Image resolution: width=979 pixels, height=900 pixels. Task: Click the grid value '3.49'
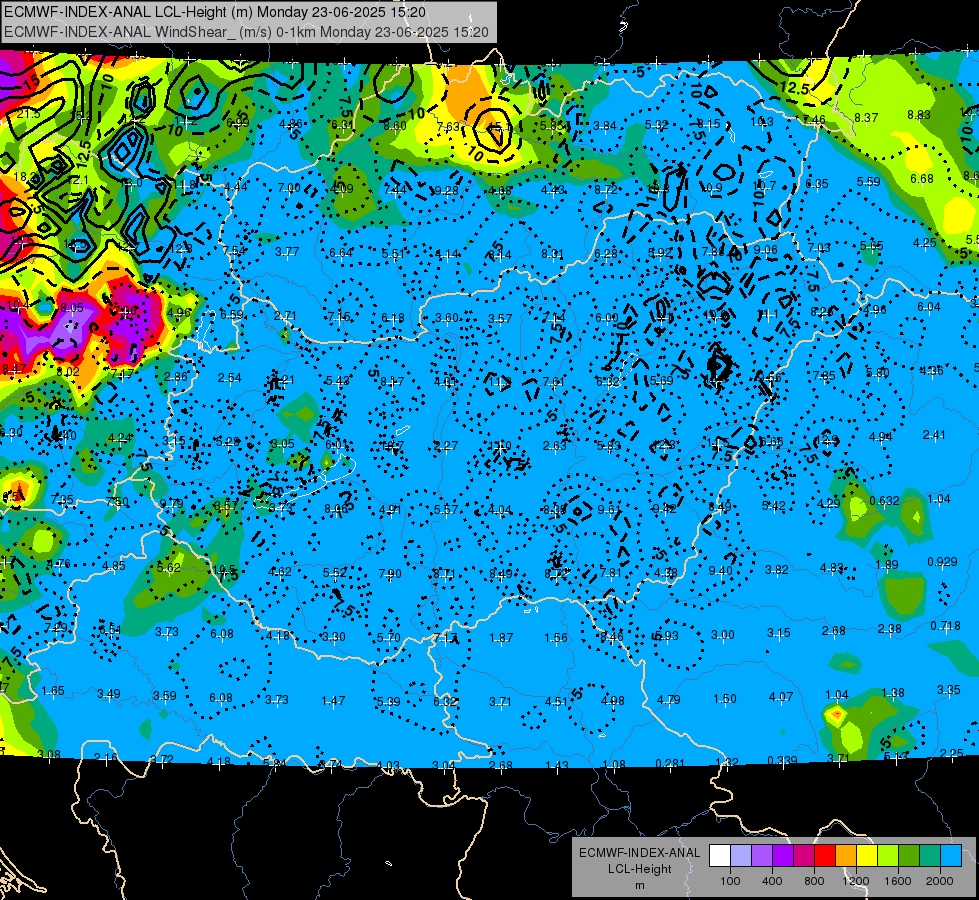[x=109, y=693]
